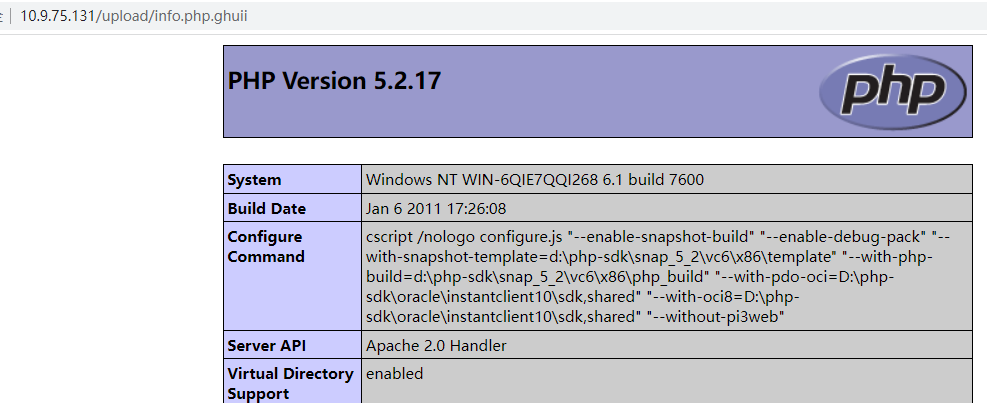Viewport: 987px width, 403px height.
Task: Select the System row label
Action: pyautogui.click(x=255, y=180)
